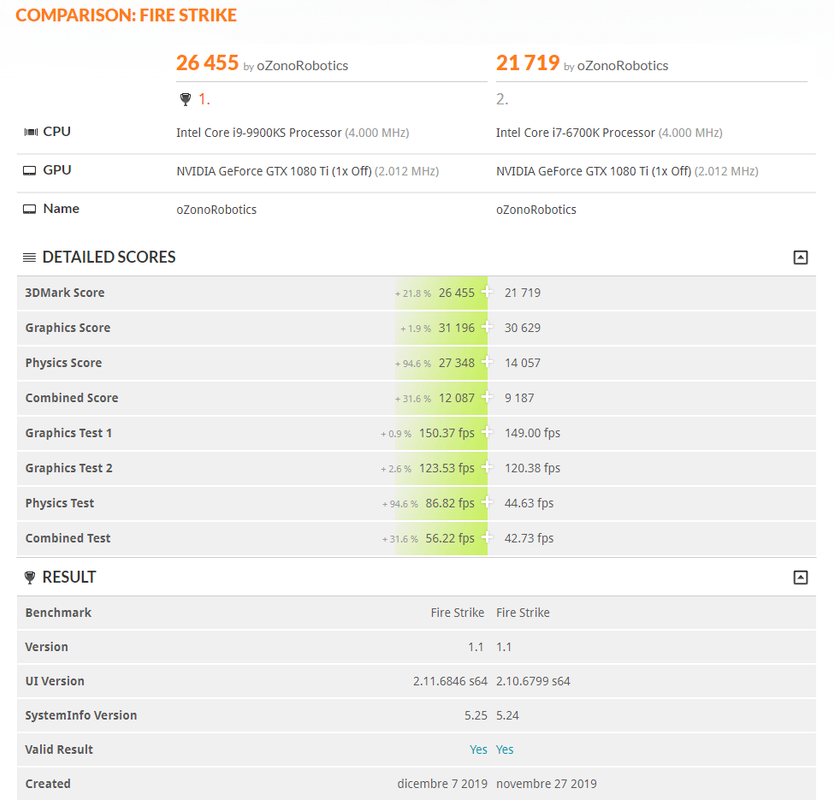Click SystemInfo version 5.25

click(476, 715)
